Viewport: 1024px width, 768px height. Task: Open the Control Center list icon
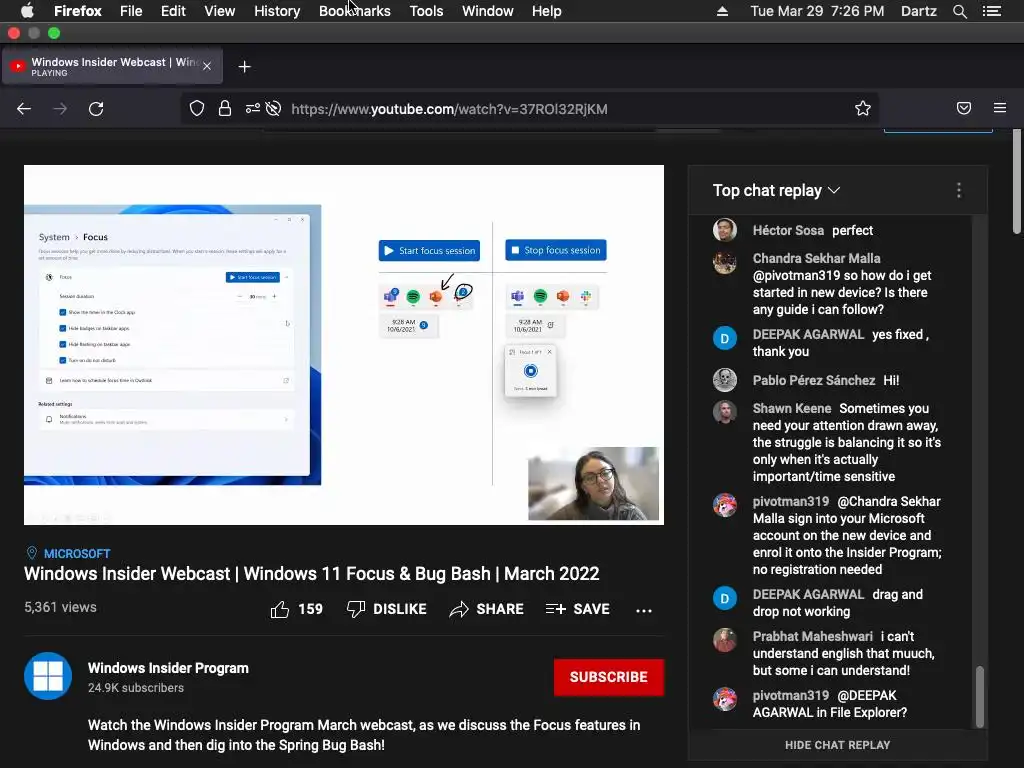tap(992, 11)
